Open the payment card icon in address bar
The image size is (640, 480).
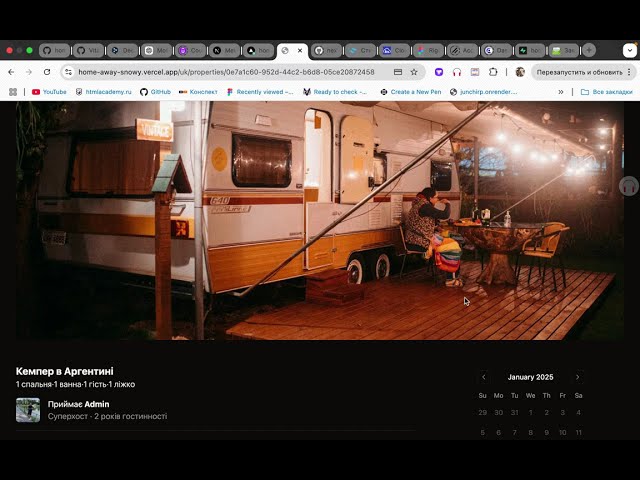398,72
